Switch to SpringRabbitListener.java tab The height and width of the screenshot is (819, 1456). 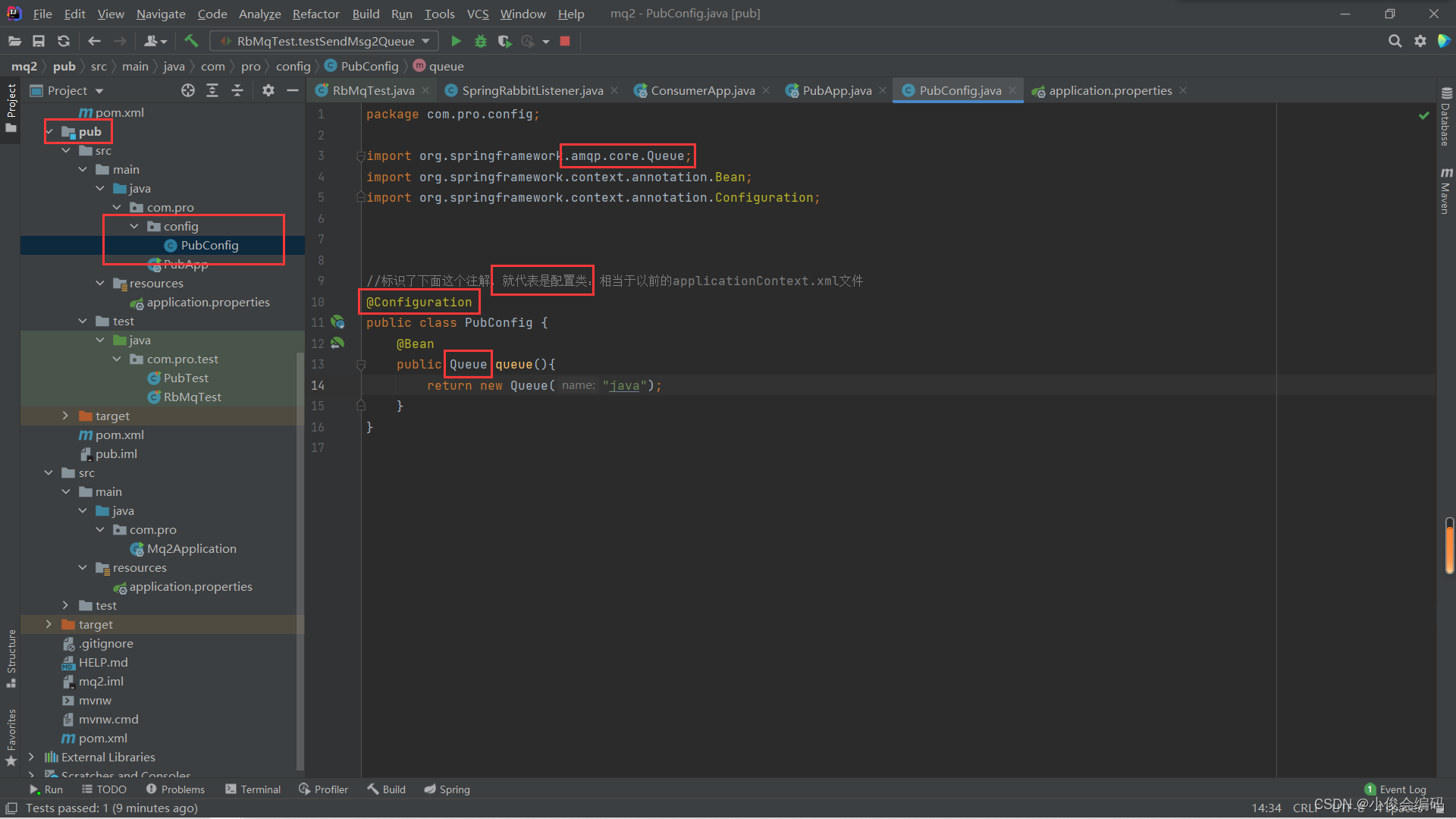532,90
